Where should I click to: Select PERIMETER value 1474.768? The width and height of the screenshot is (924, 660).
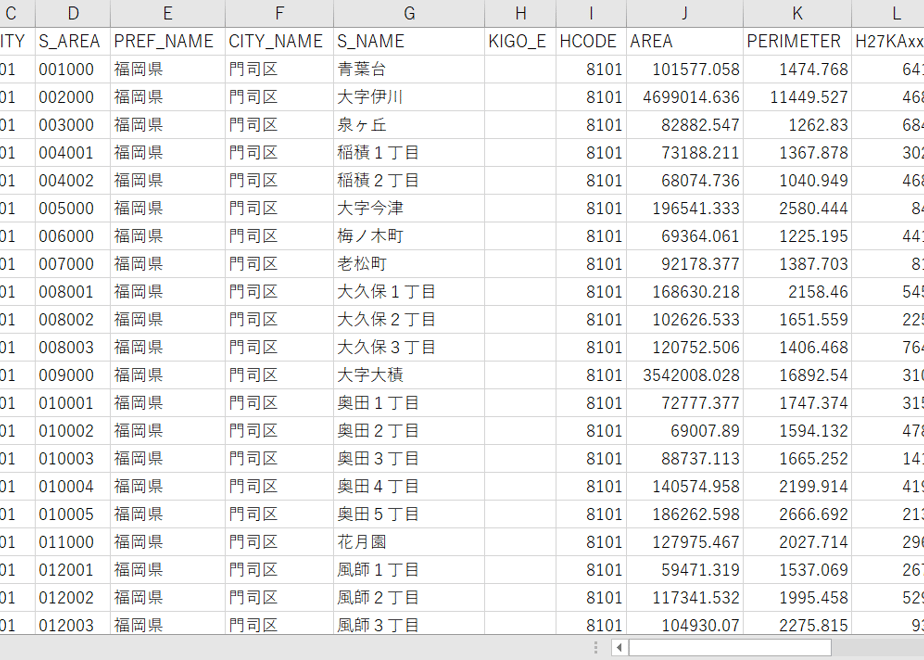click(x=797, y=70)
